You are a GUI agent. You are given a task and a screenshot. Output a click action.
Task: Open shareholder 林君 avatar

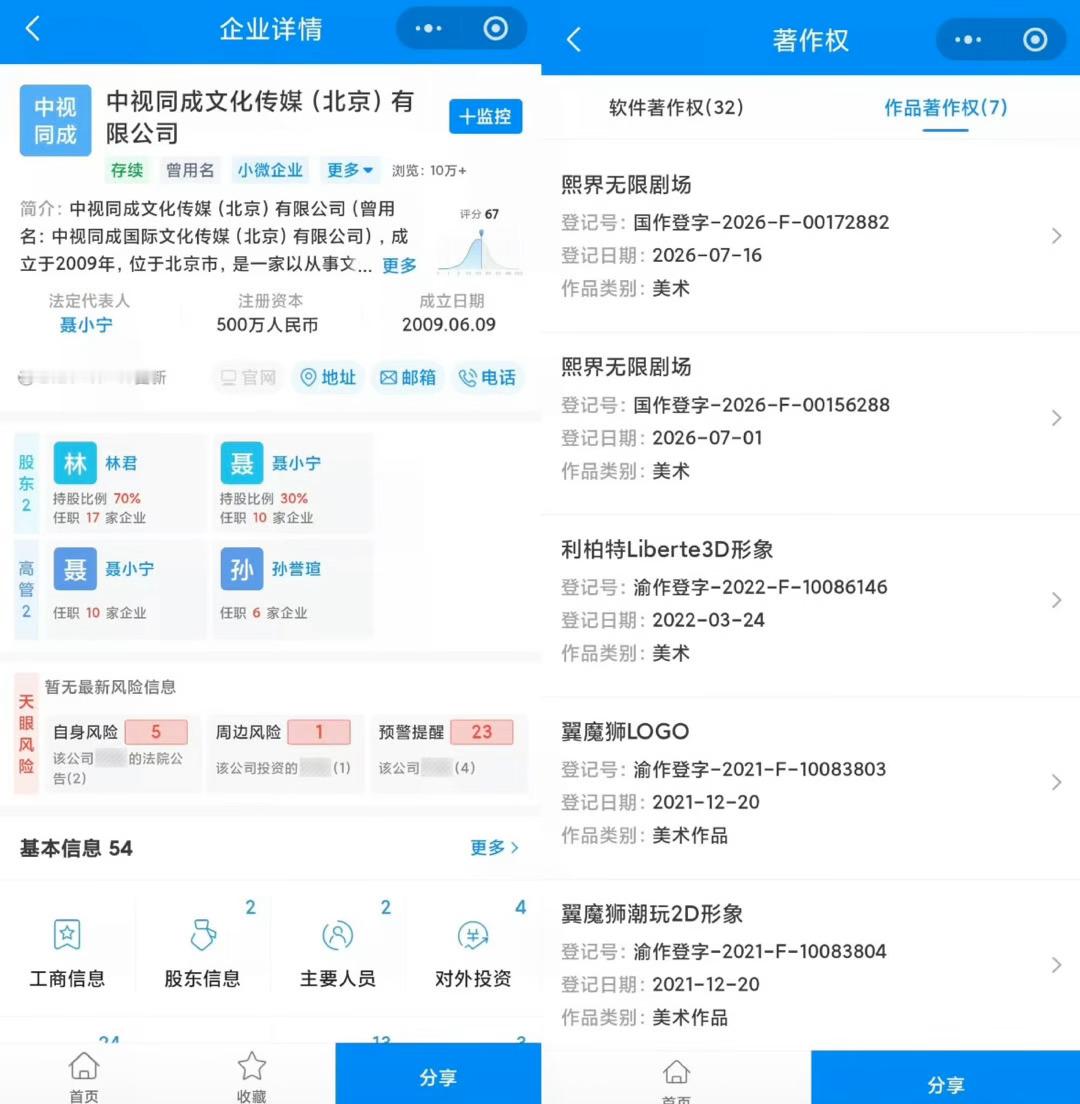[x=75, y=463]
